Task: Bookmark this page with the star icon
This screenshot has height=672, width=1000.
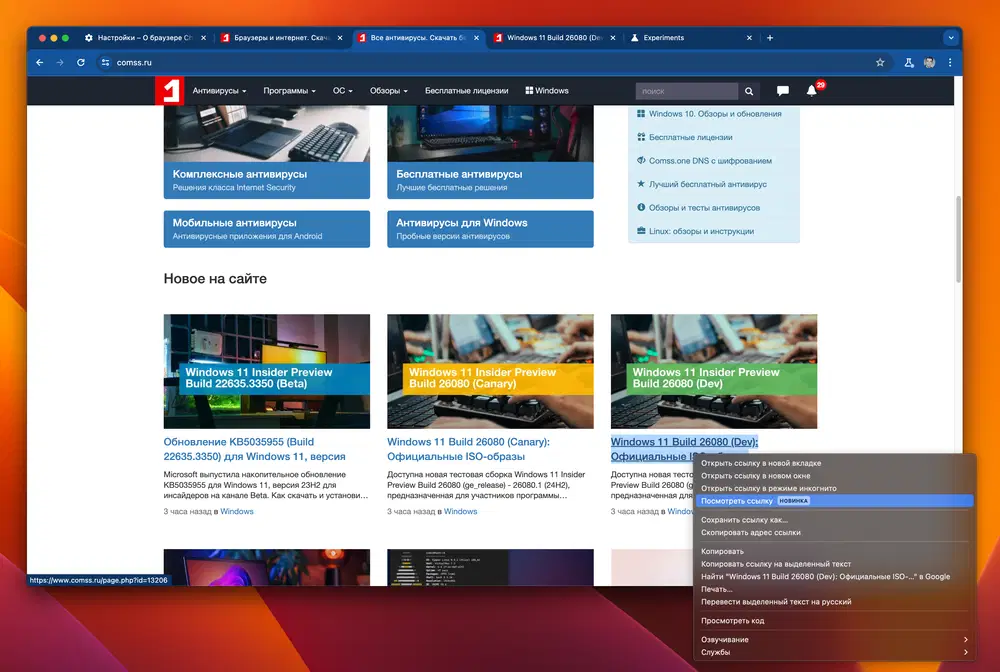Action: (x=880, y=62)
